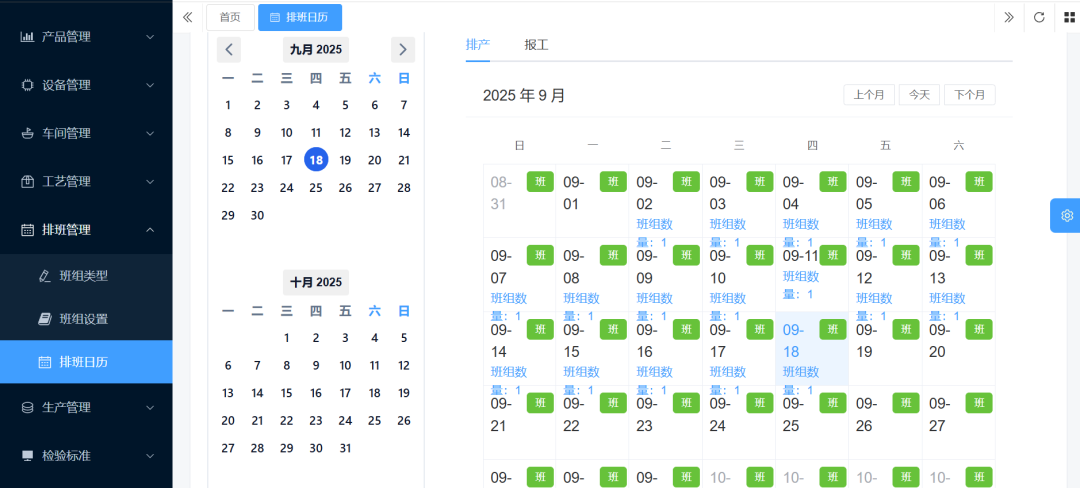Image resolution: width=1080 pixels, height=488 pixels.
Task: Click the 下个月 button
Action: click(969, 95)
